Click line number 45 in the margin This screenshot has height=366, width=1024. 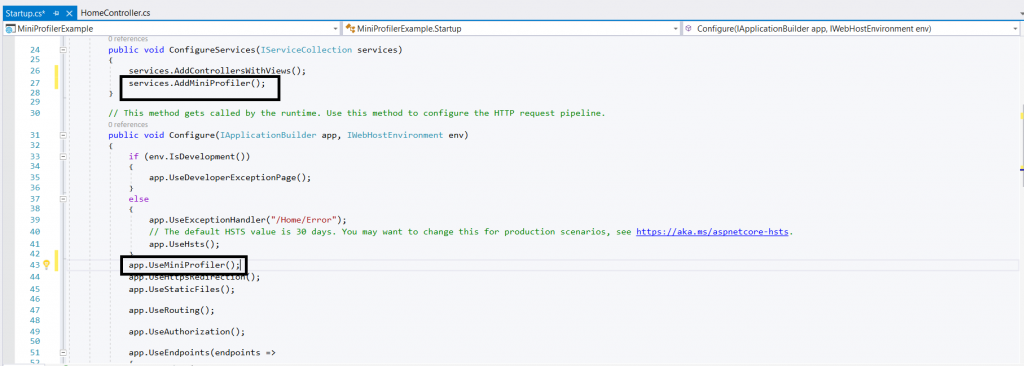35,289
